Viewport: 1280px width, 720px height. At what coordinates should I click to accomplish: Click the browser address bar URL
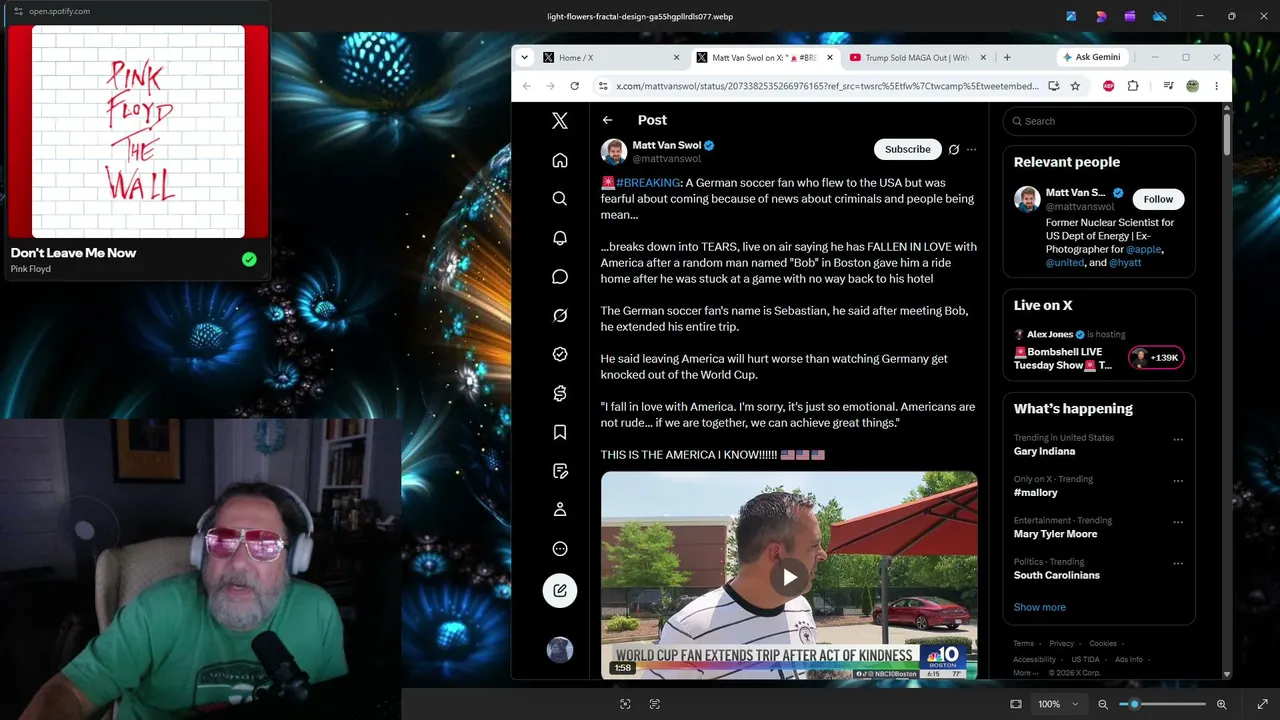[829, 86]
